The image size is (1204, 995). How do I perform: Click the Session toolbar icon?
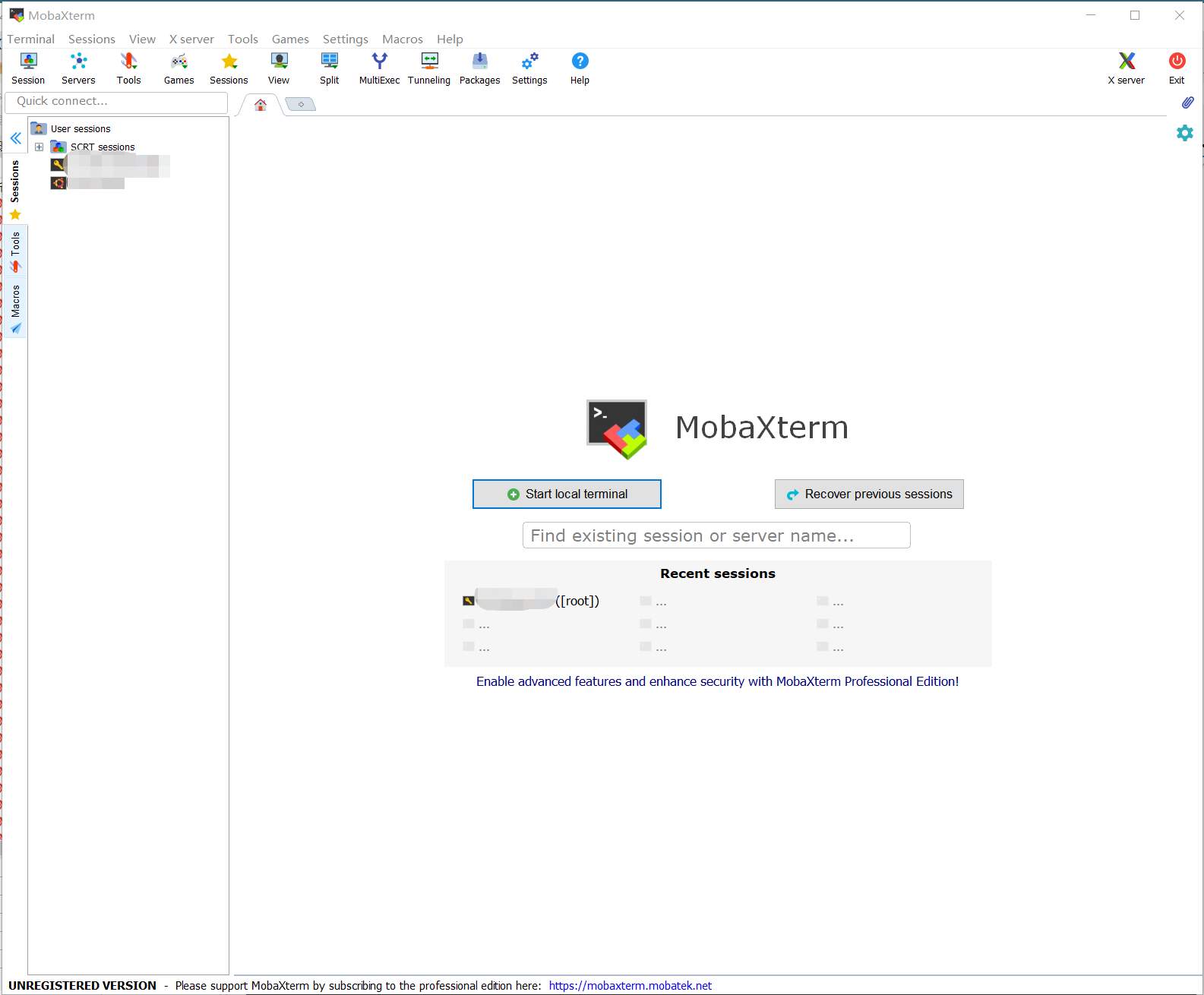click(x=28, y=68)
